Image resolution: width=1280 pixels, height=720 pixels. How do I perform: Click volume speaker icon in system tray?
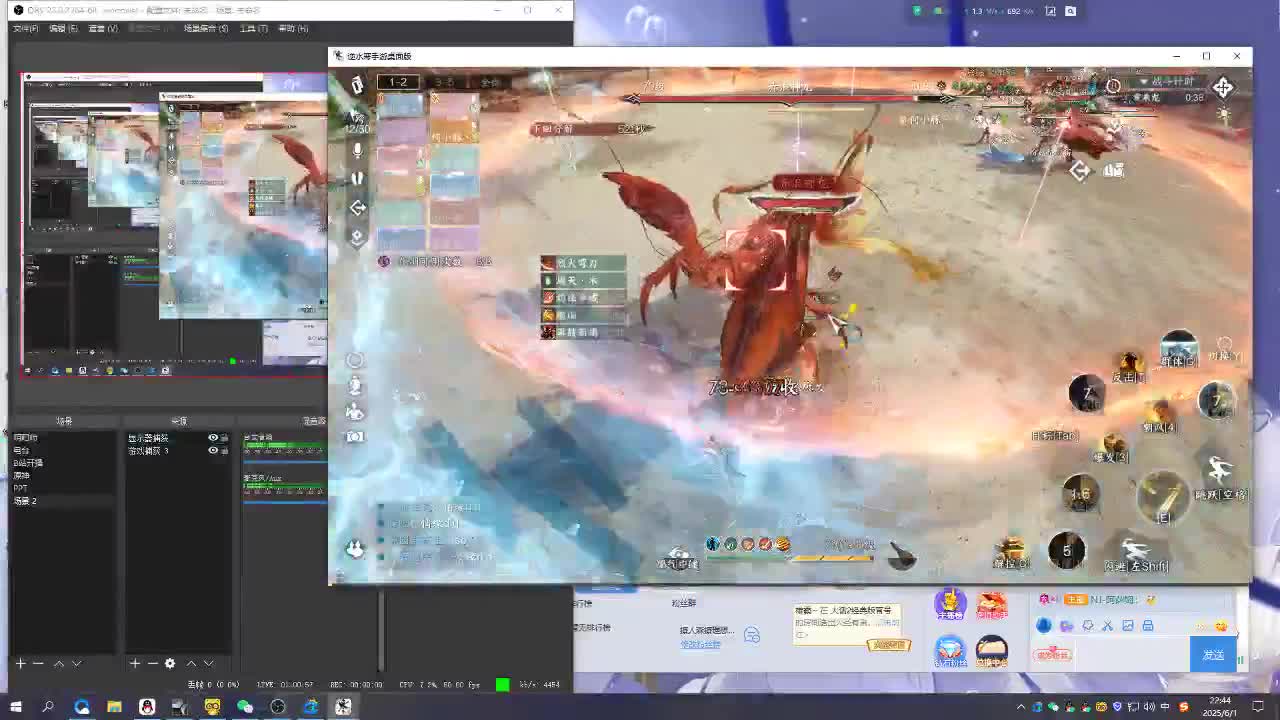[x=1148, y=707]
